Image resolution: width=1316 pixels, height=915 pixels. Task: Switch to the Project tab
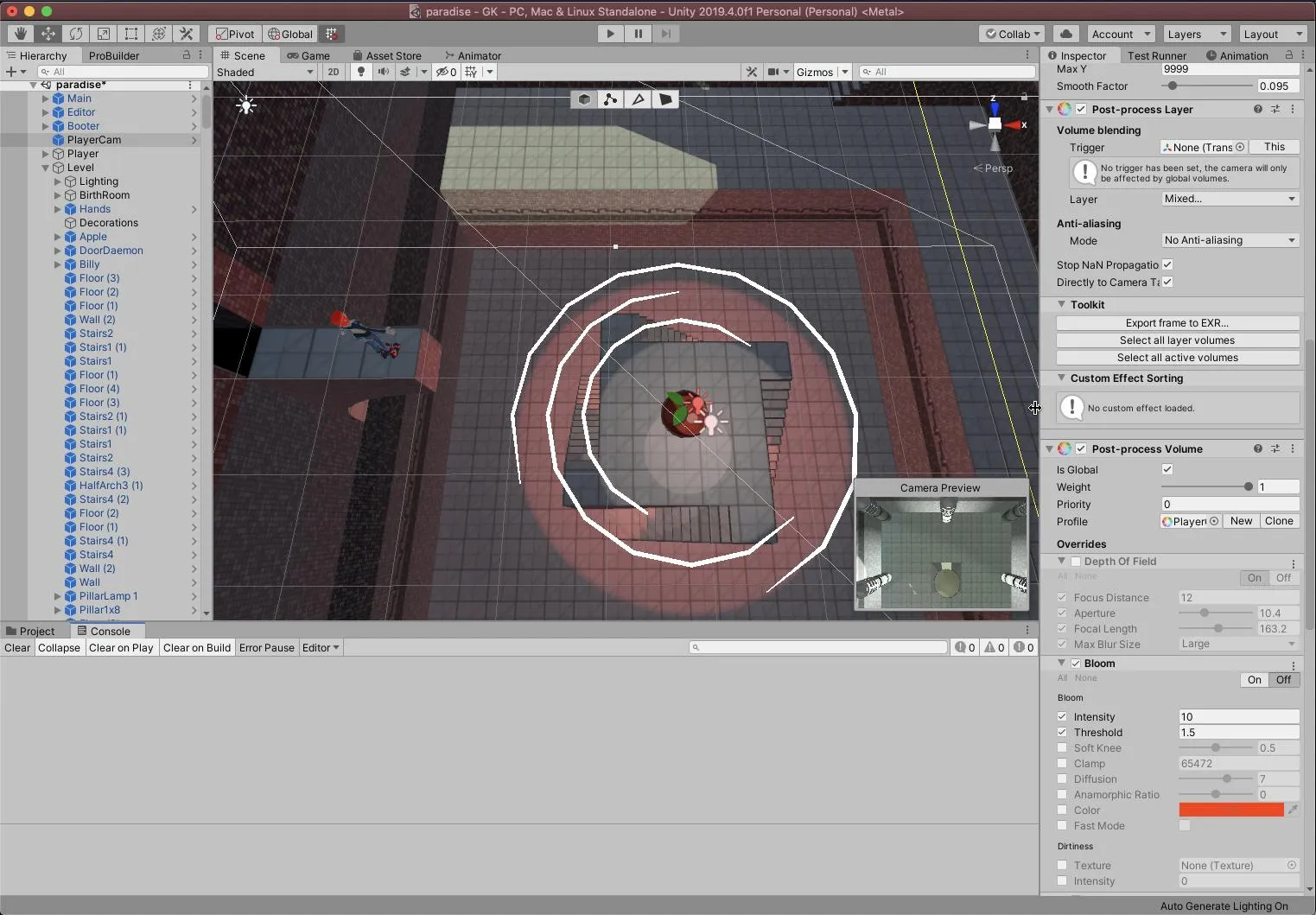pyautogui.click(x=30, y=631)
